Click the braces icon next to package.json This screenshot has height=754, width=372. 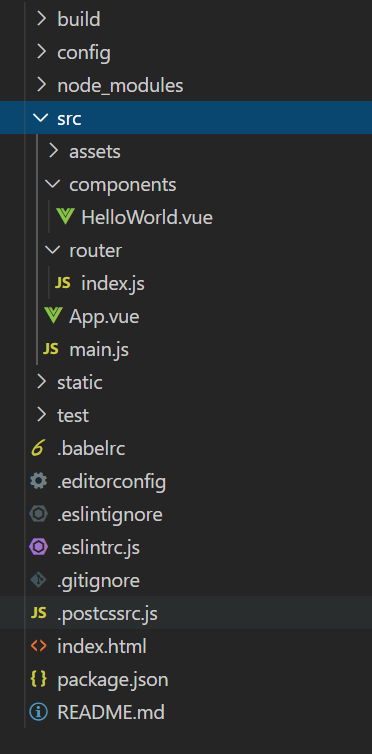[x=38, y=679]
